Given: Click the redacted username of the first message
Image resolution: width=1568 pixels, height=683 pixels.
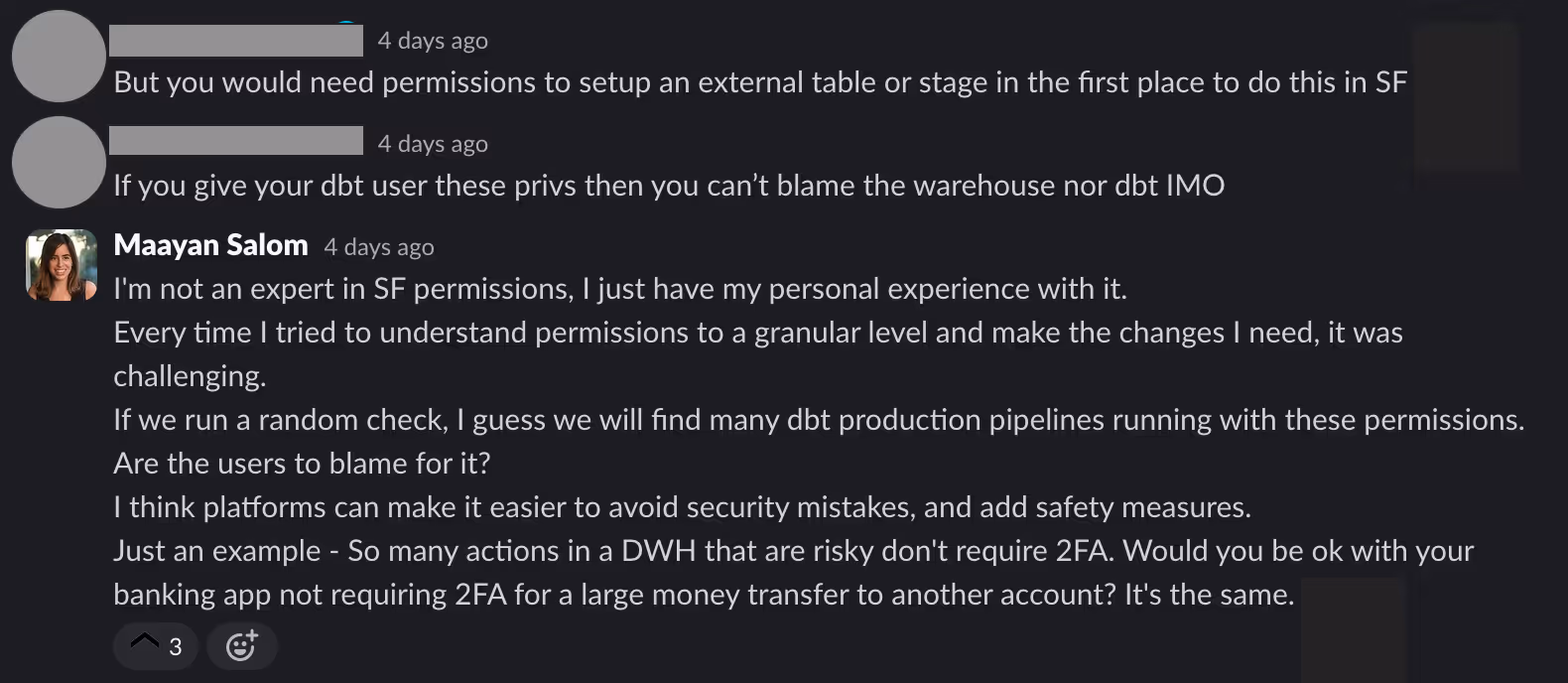Looking at the screenshot, I should tap(237, 40).
